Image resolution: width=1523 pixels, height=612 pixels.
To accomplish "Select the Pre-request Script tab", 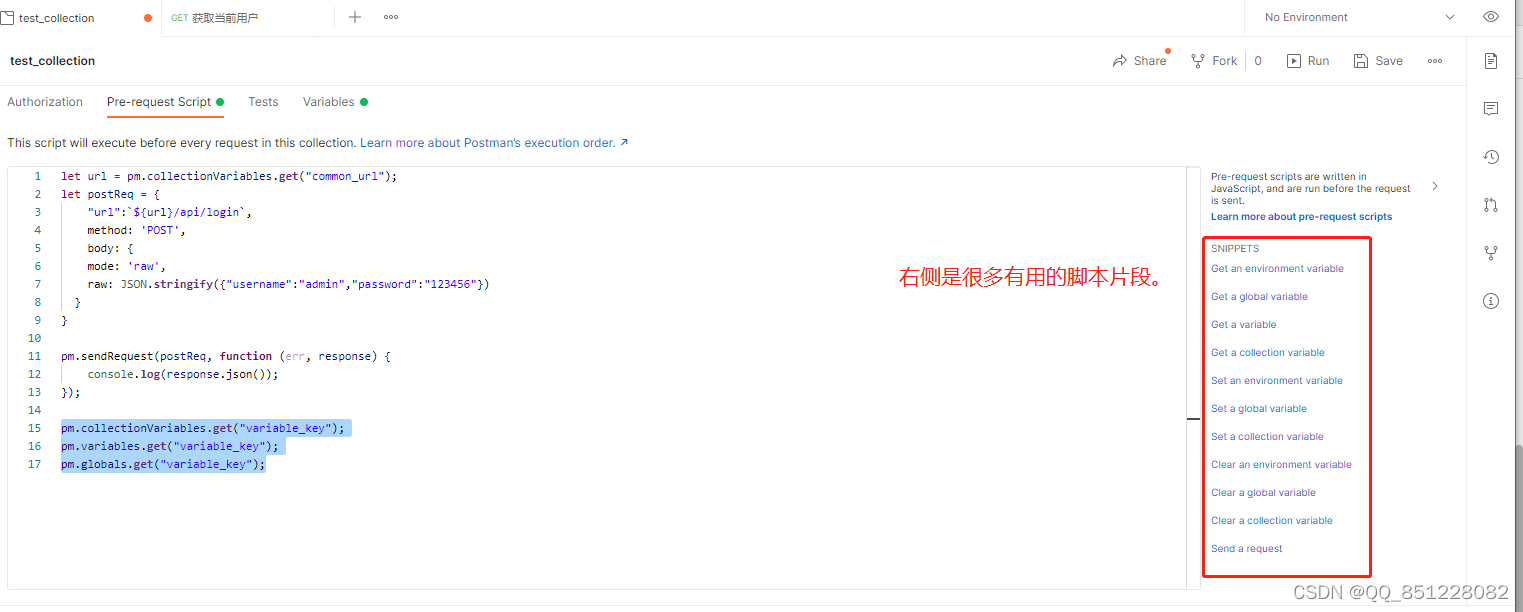I will [x=165, y=102].
